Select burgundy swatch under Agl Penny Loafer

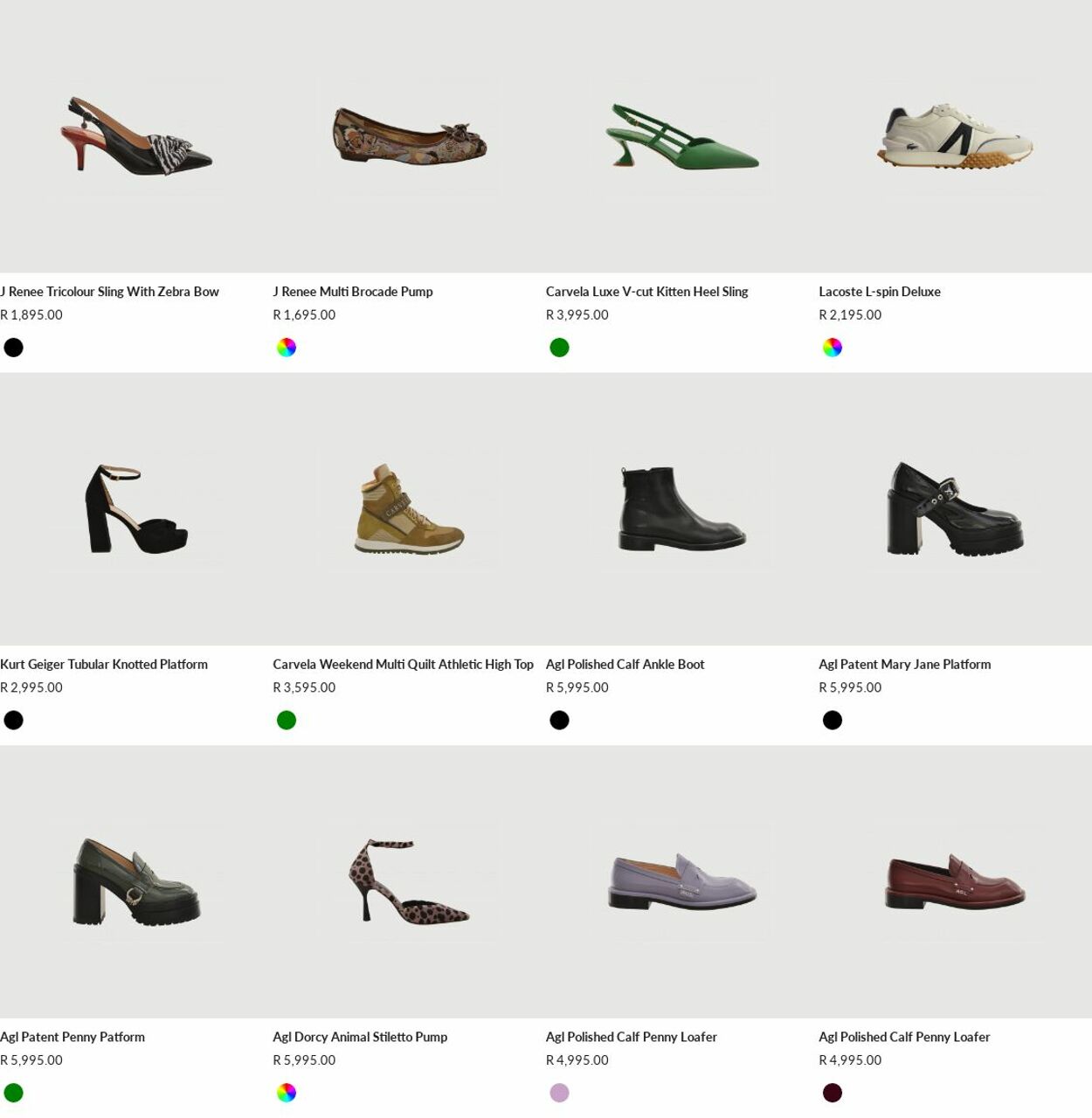[x=833, y=1094]
